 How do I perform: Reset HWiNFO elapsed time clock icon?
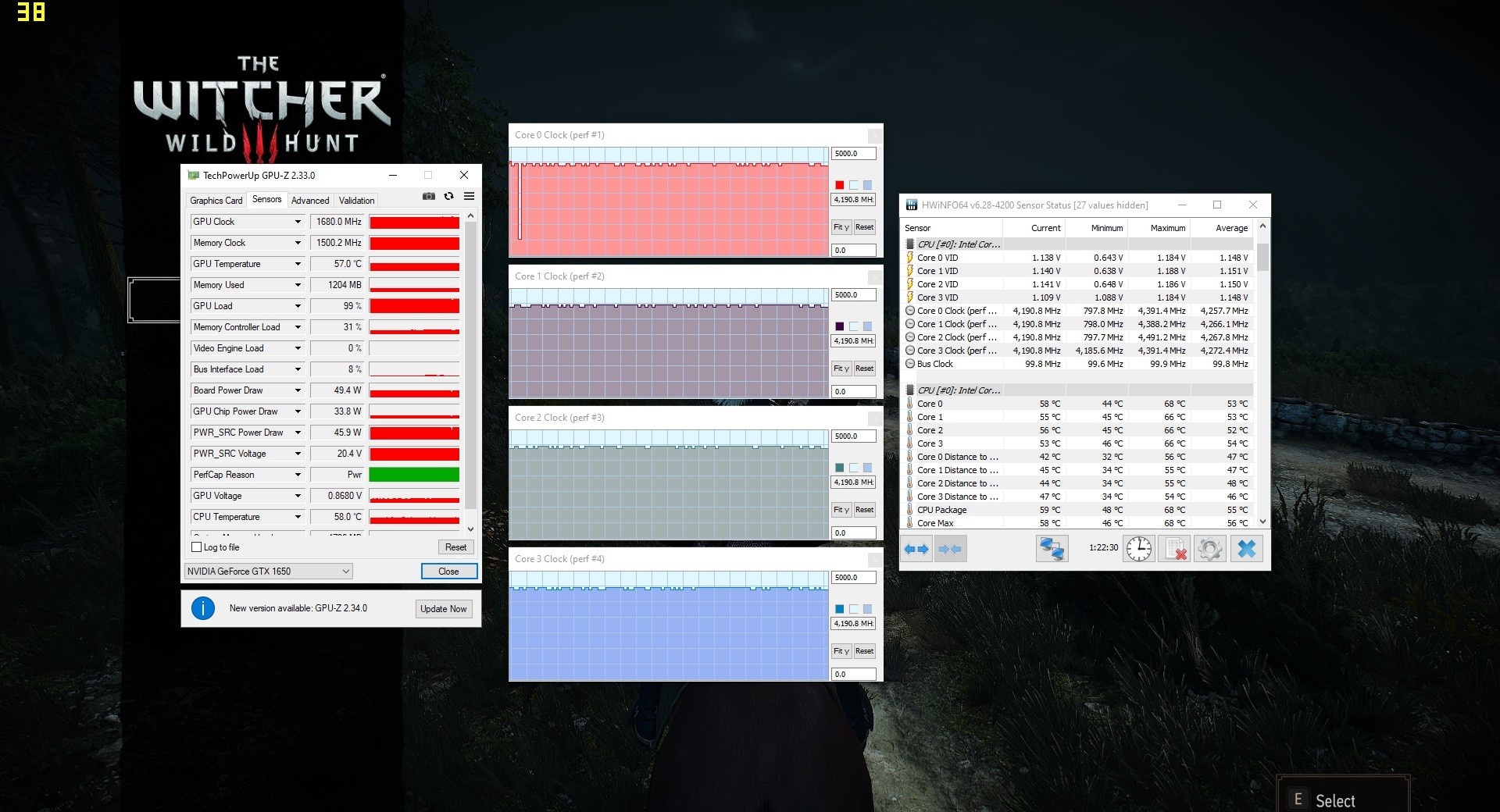click(x=1139, y=549)
